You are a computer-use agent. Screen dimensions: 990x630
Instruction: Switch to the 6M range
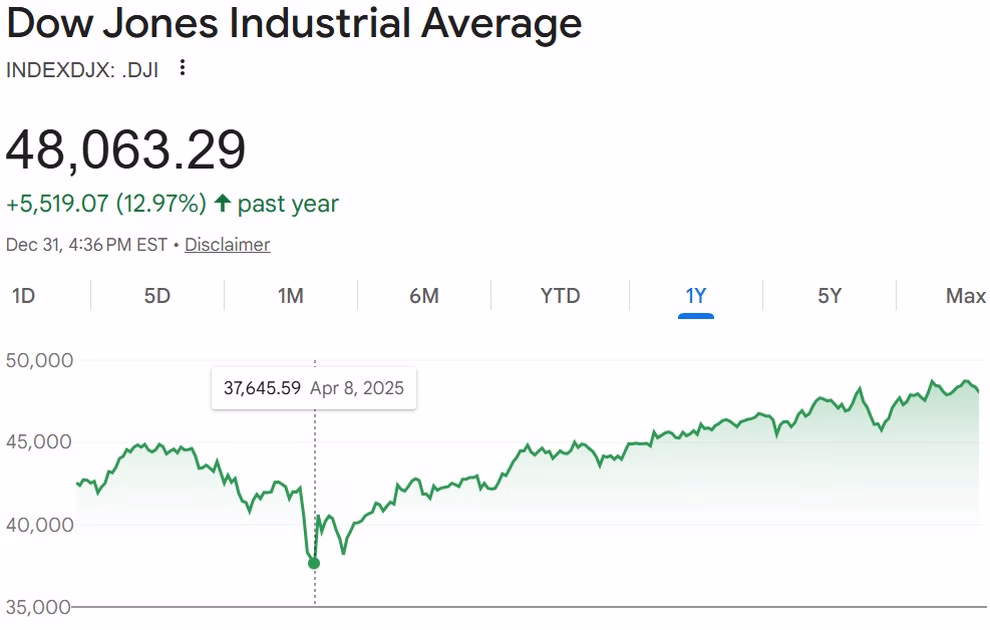422,296
